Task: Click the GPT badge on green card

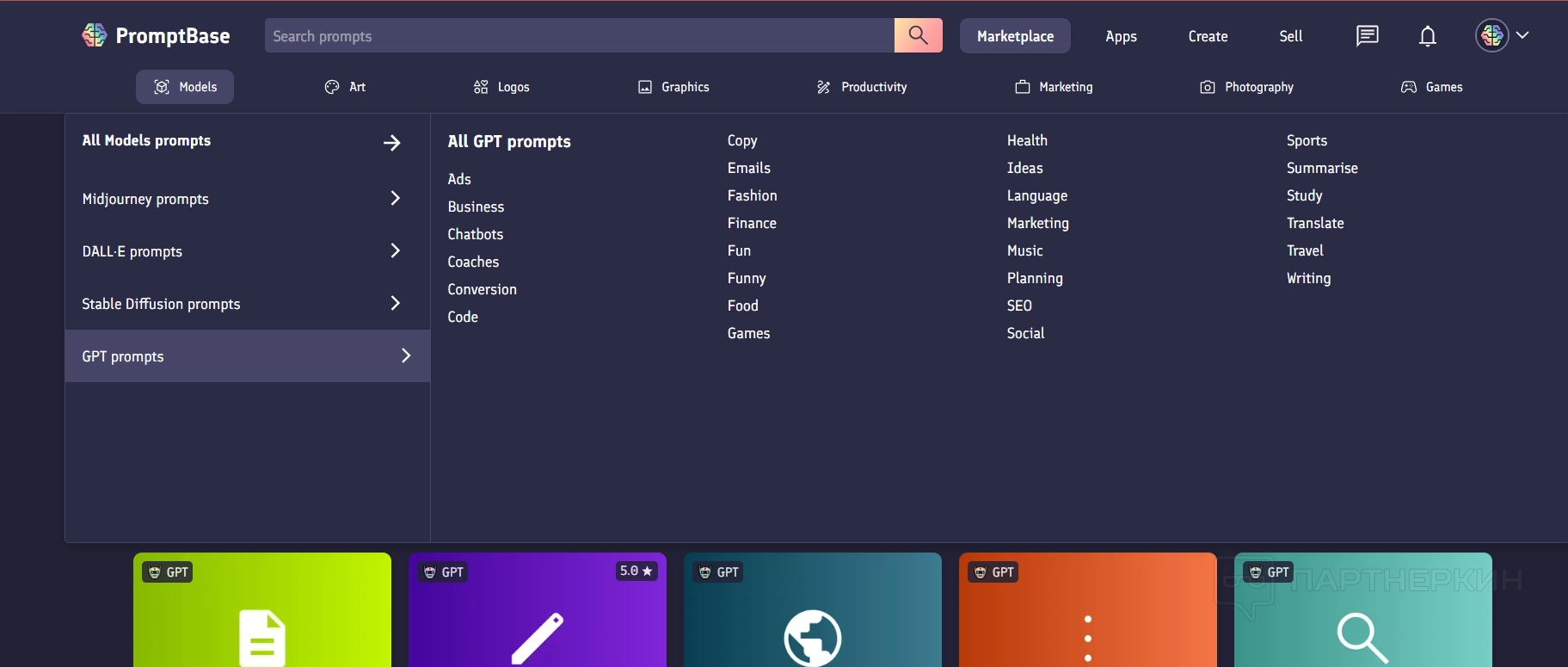Action: click(168, 572)
